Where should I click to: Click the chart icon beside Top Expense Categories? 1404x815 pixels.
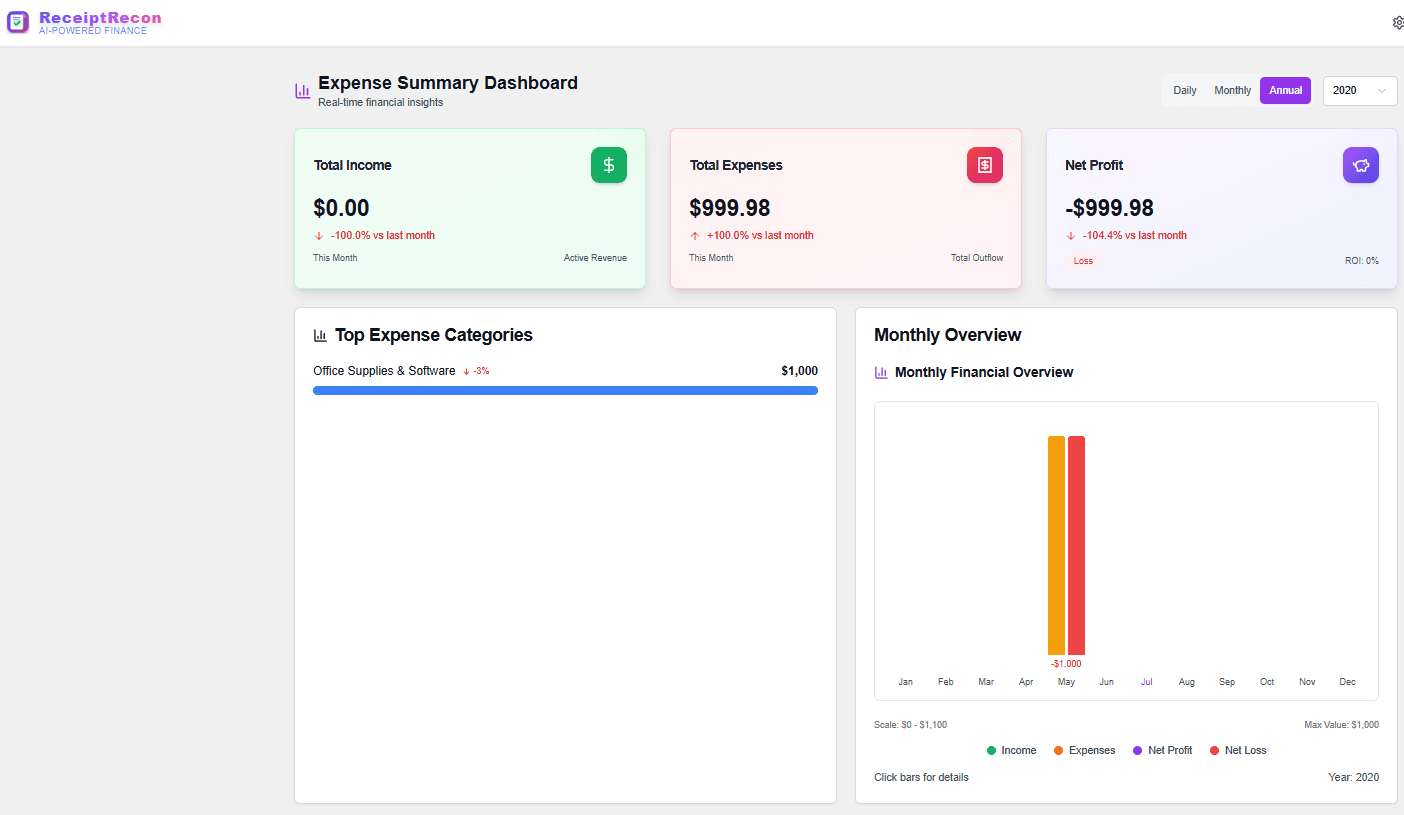point(320,335)
